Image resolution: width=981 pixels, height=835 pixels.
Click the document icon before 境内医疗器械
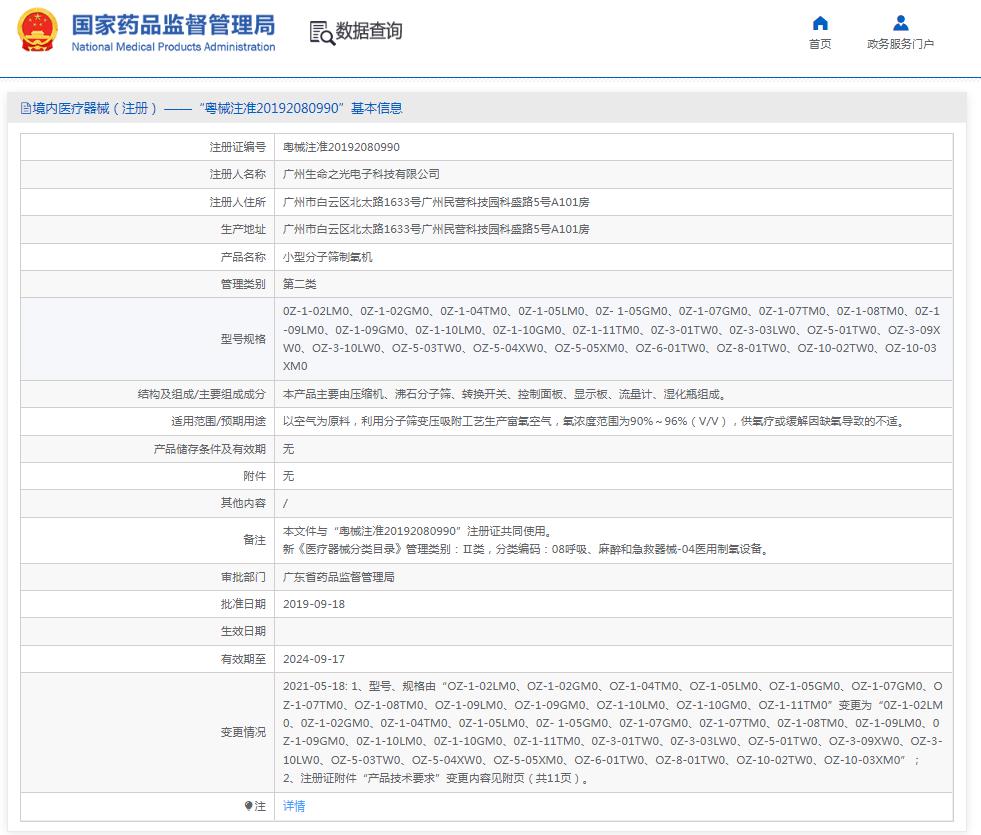[x=26, y=108]
